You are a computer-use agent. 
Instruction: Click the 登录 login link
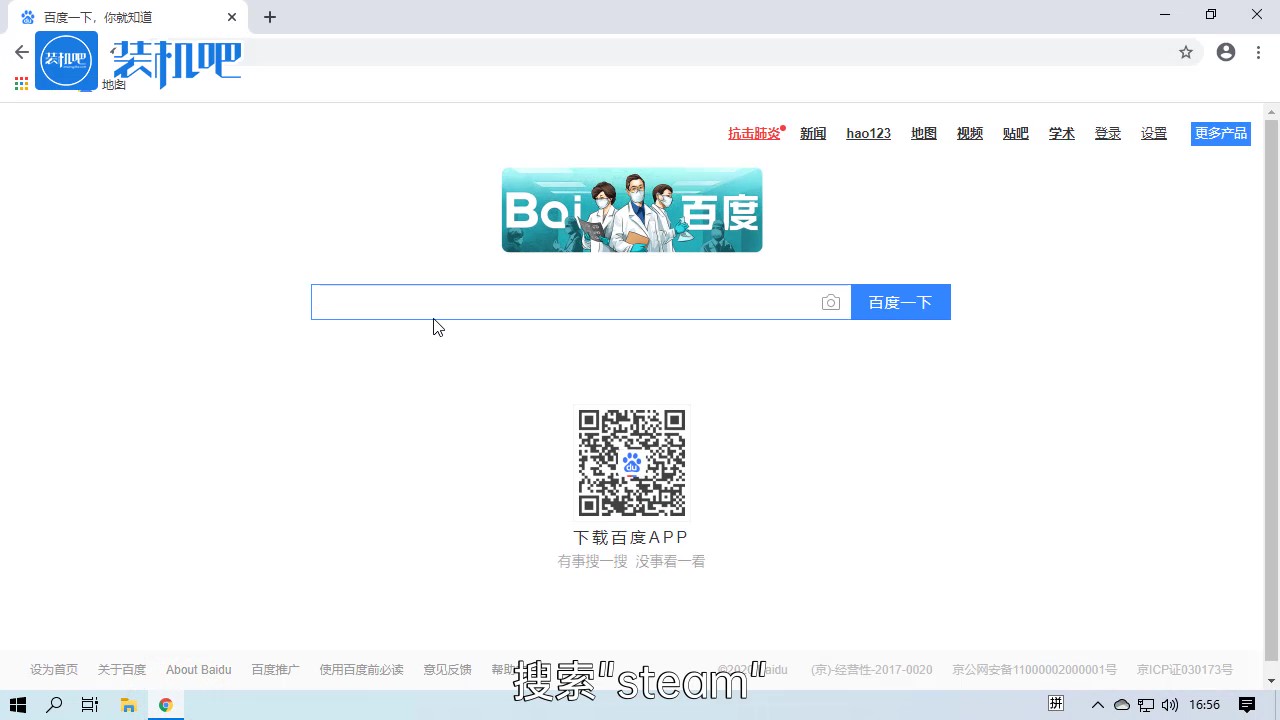1108,134
